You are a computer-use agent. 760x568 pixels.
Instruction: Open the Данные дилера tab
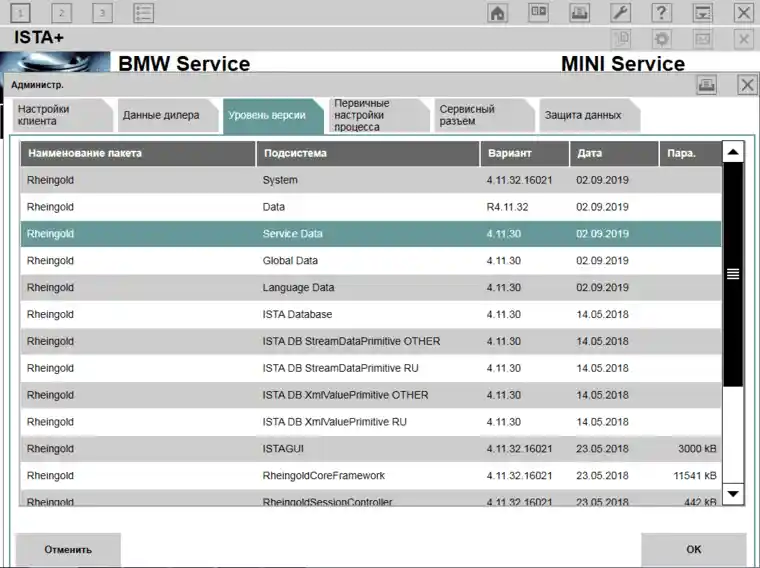(x=167, y=115)
